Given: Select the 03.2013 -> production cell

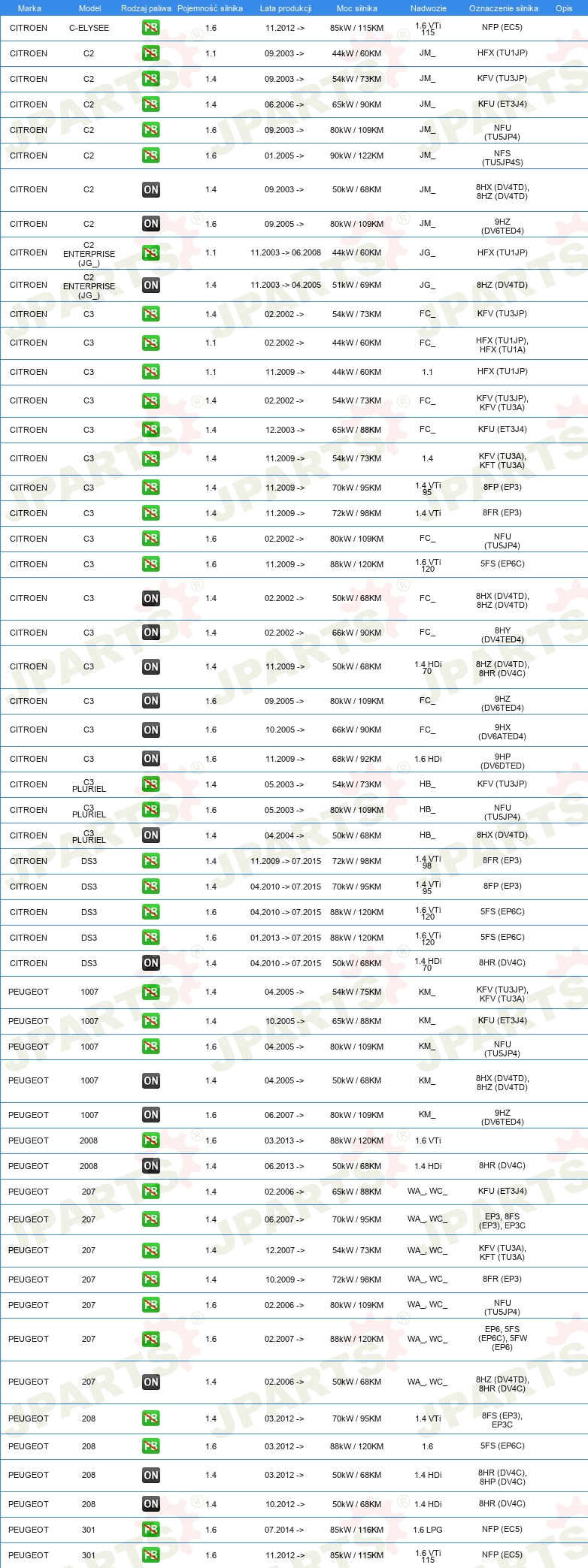Looking at the screenshot, I should 284,1141.
